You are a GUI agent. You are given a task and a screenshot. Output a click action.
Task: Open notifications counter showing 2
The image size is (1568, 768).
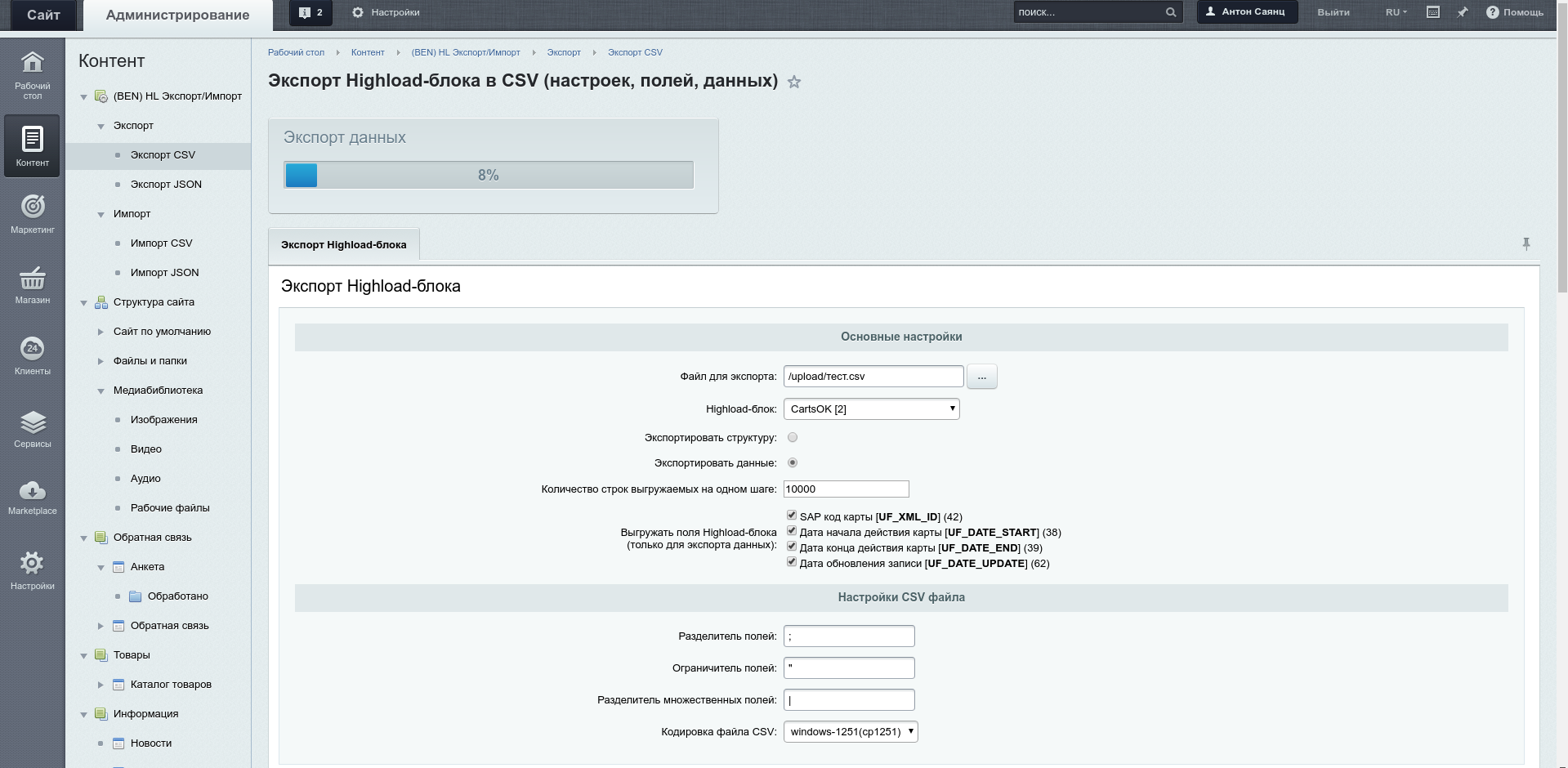[310, 12]
